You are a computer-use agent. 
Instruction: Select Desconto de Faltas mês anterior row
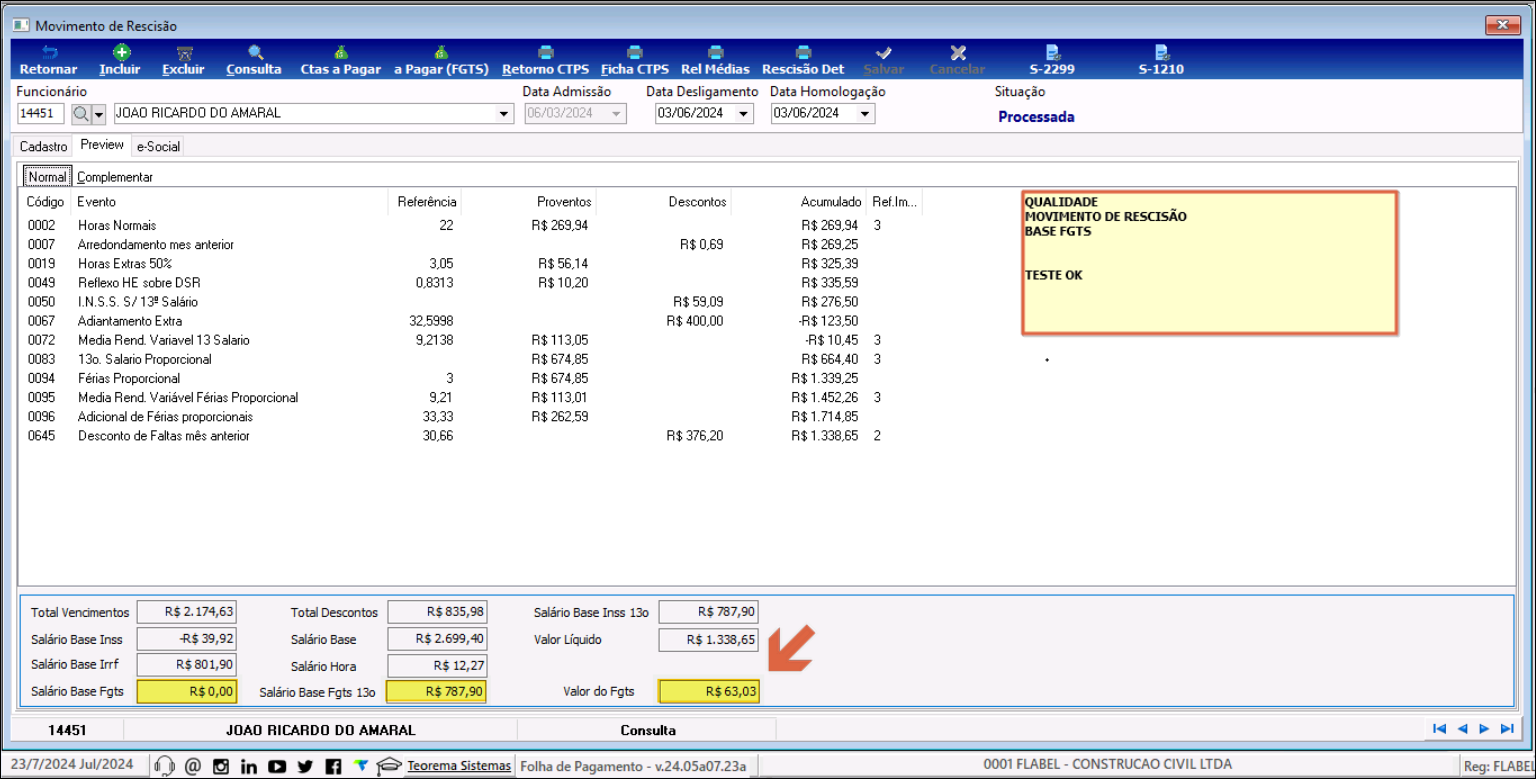point(470,436)
